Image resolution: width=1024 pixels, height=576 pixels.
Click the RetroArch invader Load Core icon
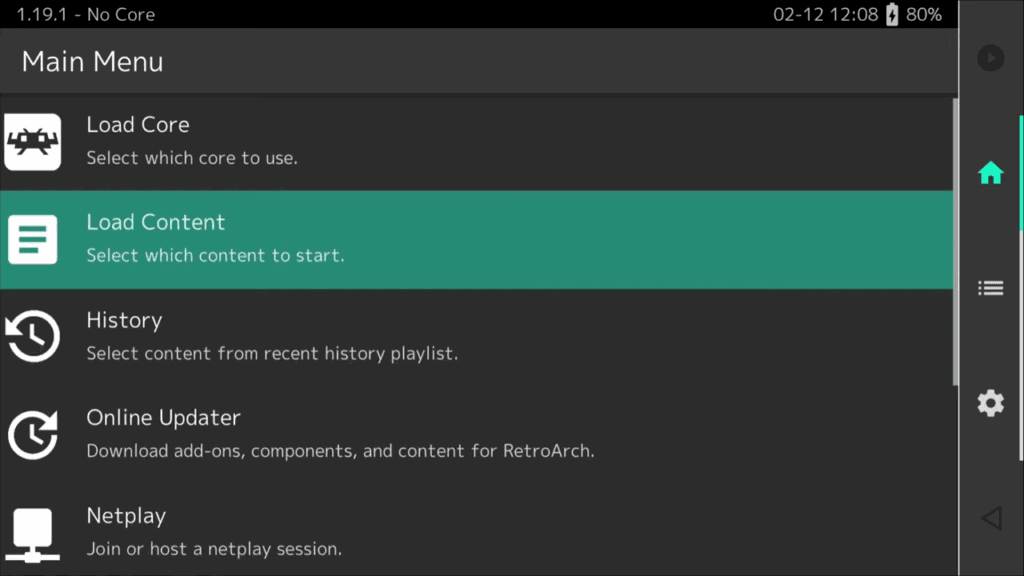point(33,142)
